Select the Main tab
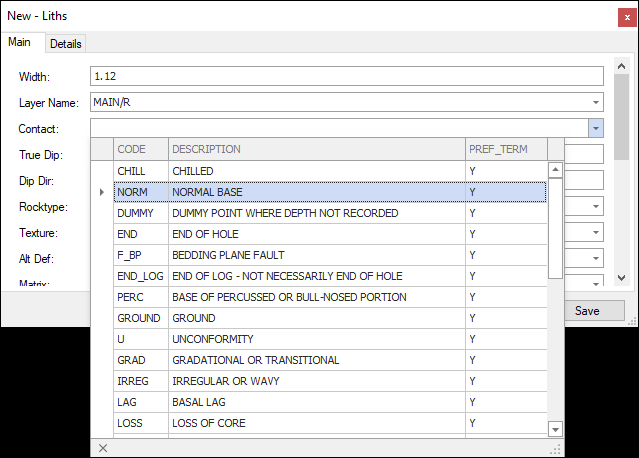 20,43
